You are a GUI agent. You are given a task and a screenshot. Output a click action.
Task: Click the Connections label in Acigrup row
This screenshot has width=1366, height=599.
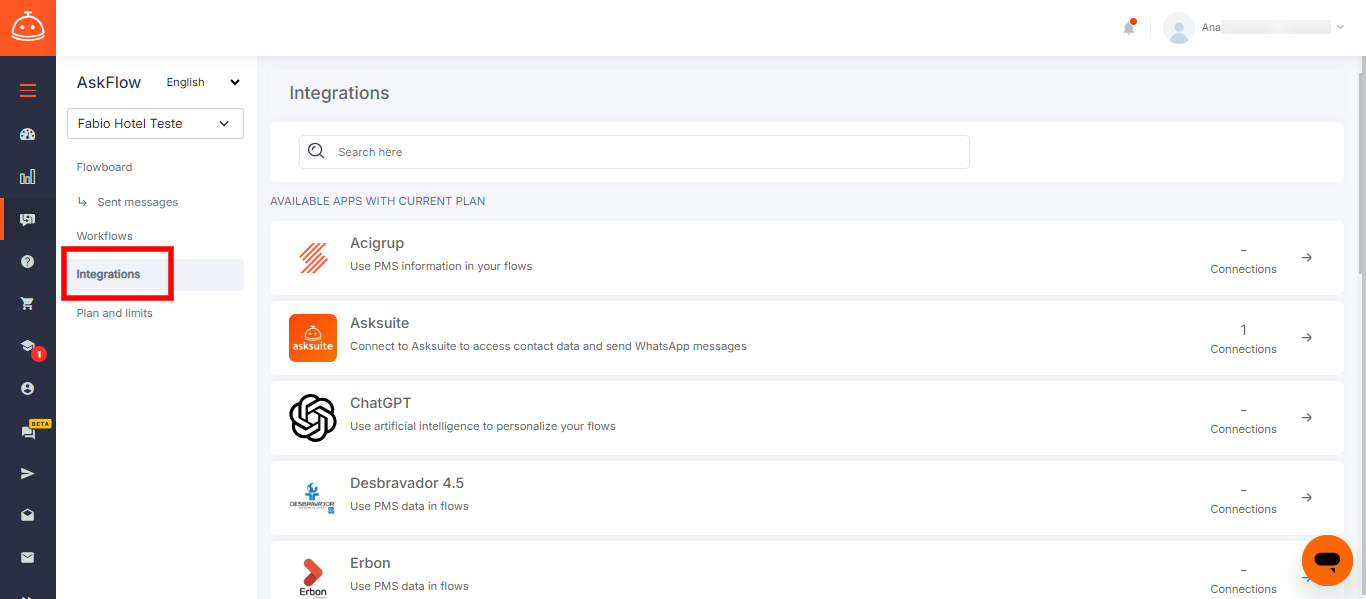point(1243,269)
